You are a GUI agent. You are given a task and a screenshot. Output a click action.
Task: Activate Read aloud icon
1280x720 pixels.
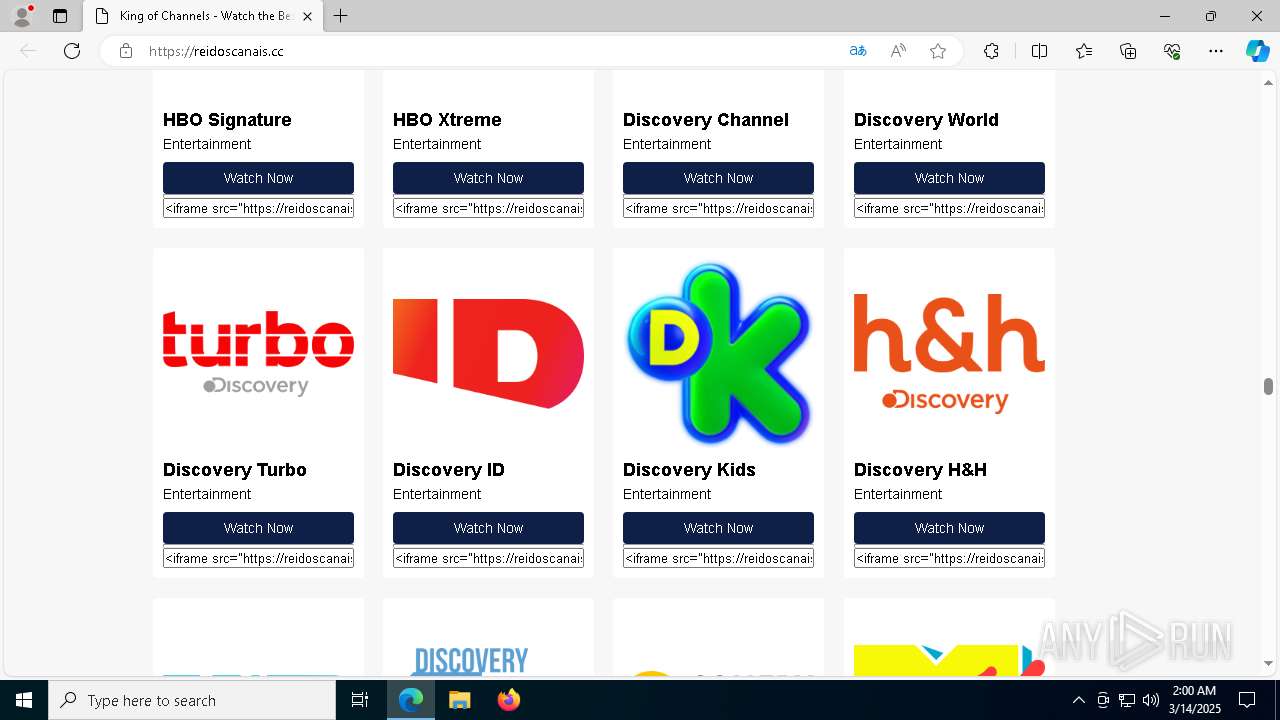click(898, 51)
